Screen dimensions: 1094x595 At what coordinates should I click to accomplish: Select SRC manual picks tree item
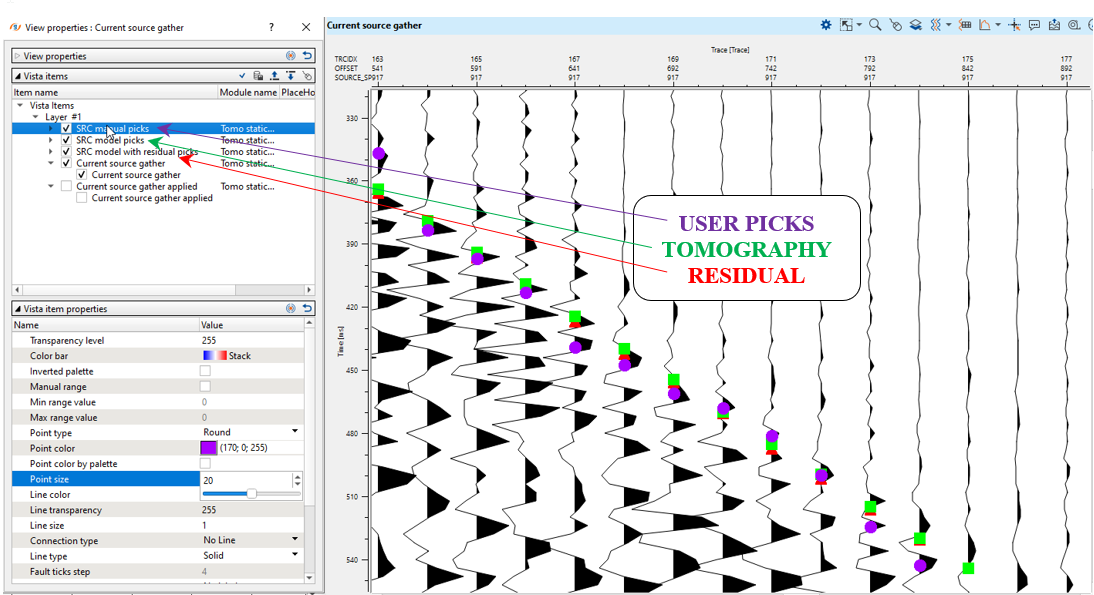tap(112, 129)
